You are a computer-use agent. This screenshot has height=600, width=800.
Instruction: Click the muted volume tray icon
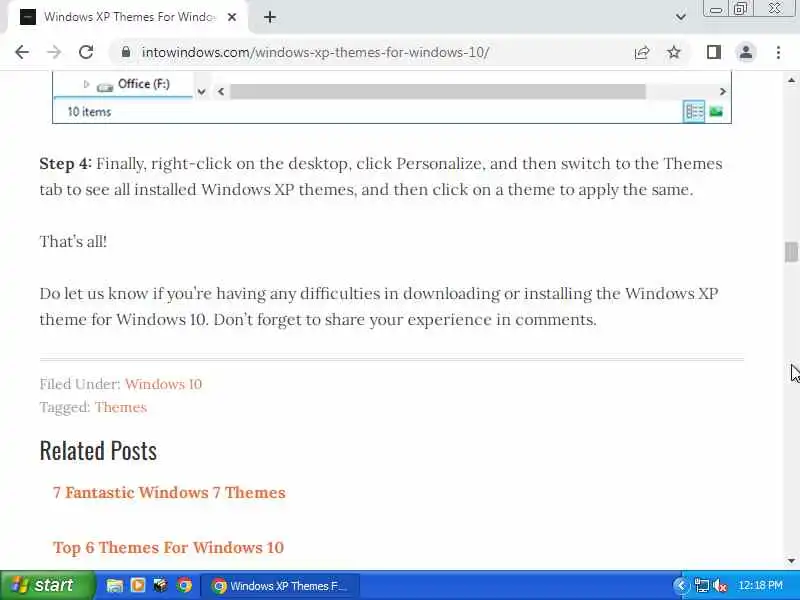pyautogui.click(x=720, y=586)
